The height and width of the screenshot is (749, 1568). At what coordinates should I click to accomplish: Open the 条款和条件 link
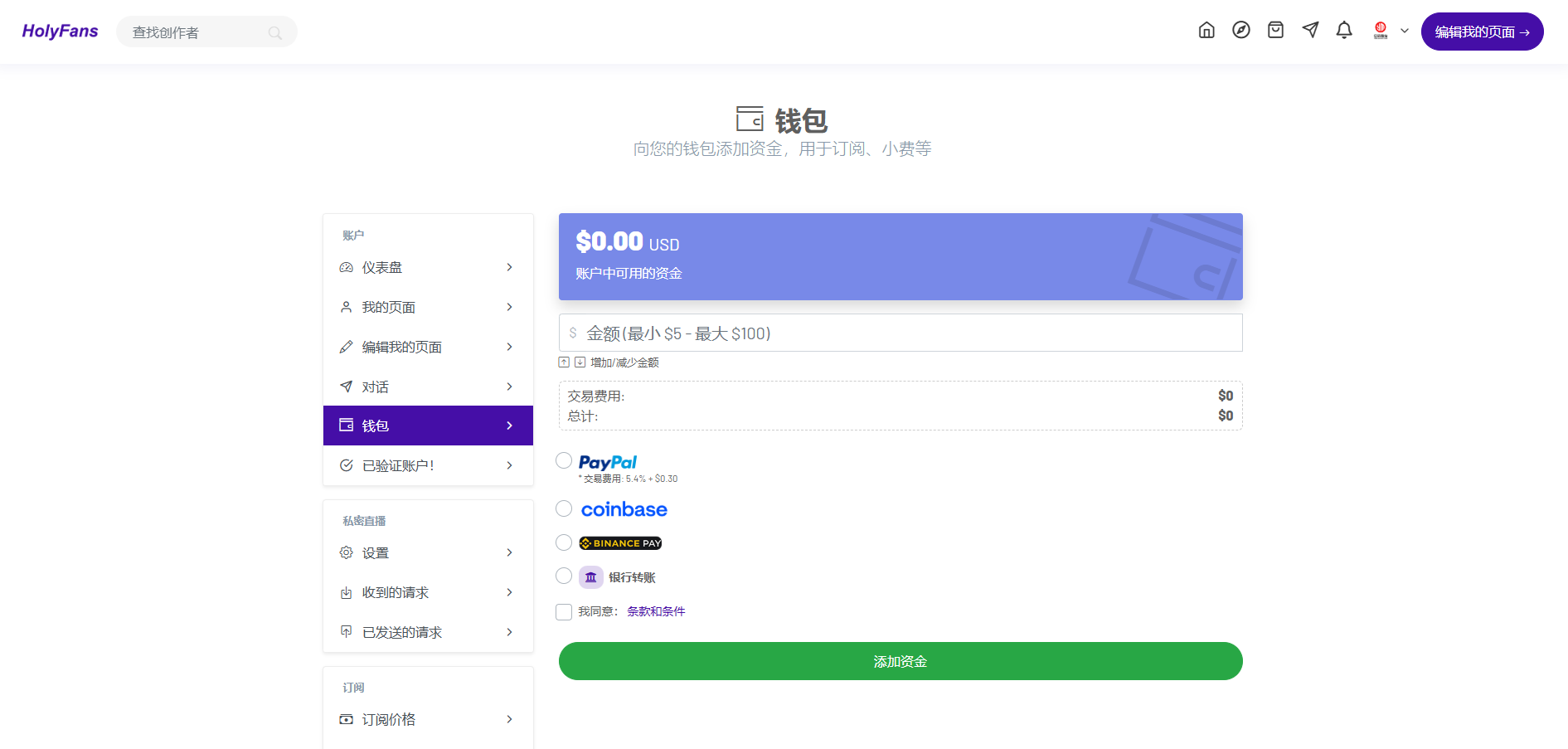click(x=656, y=611)
